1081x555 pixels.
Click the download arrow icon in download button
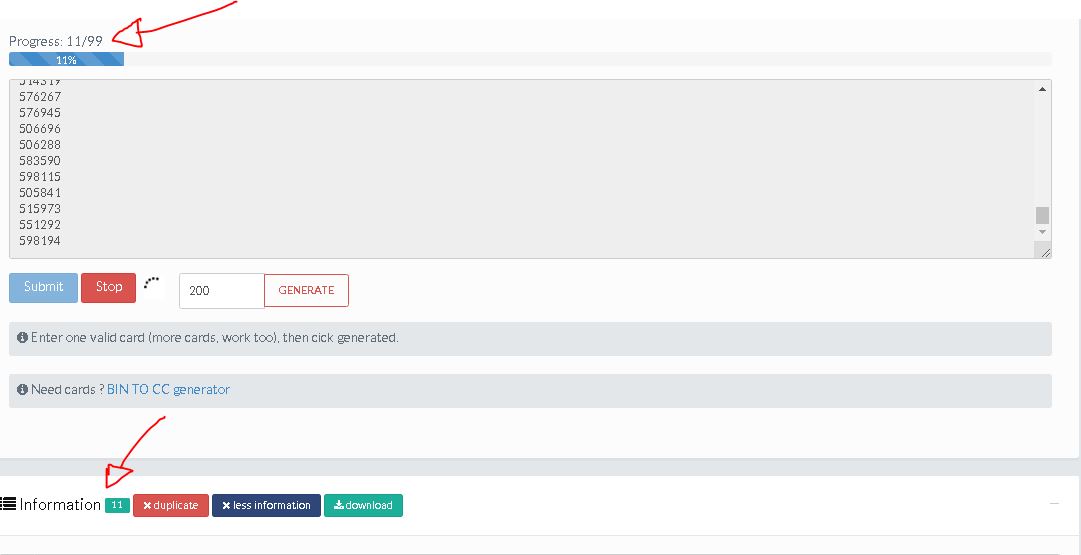(x=339, y=505)
